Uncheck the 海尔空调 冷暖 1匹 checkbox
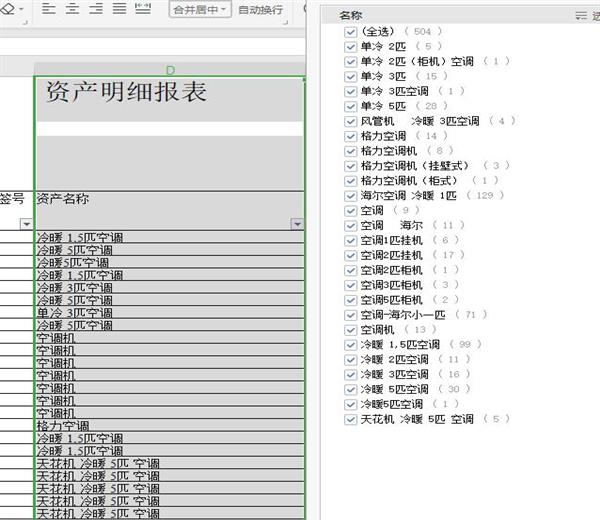600x520 pixels. [350, 196]
